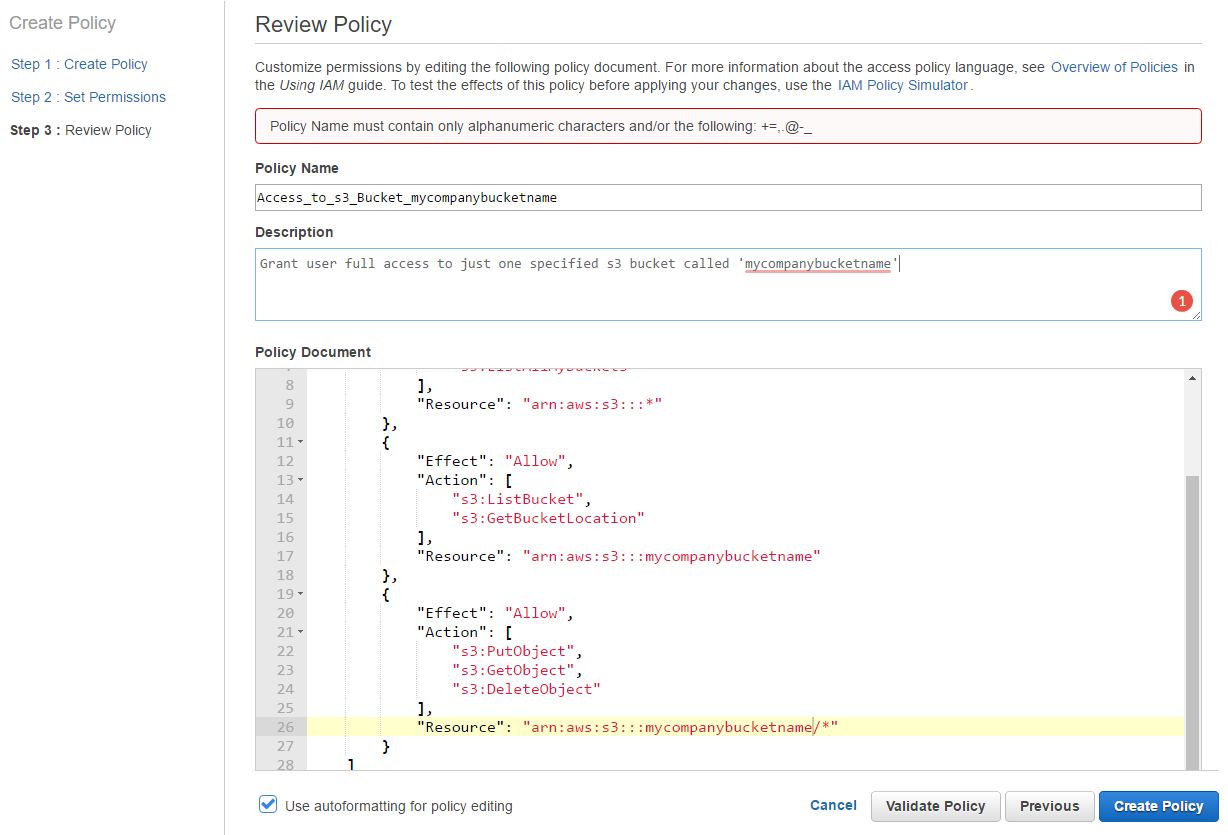Click the Policy Name input field
The height and width of the screenshot is (835, 1228).
728,198
